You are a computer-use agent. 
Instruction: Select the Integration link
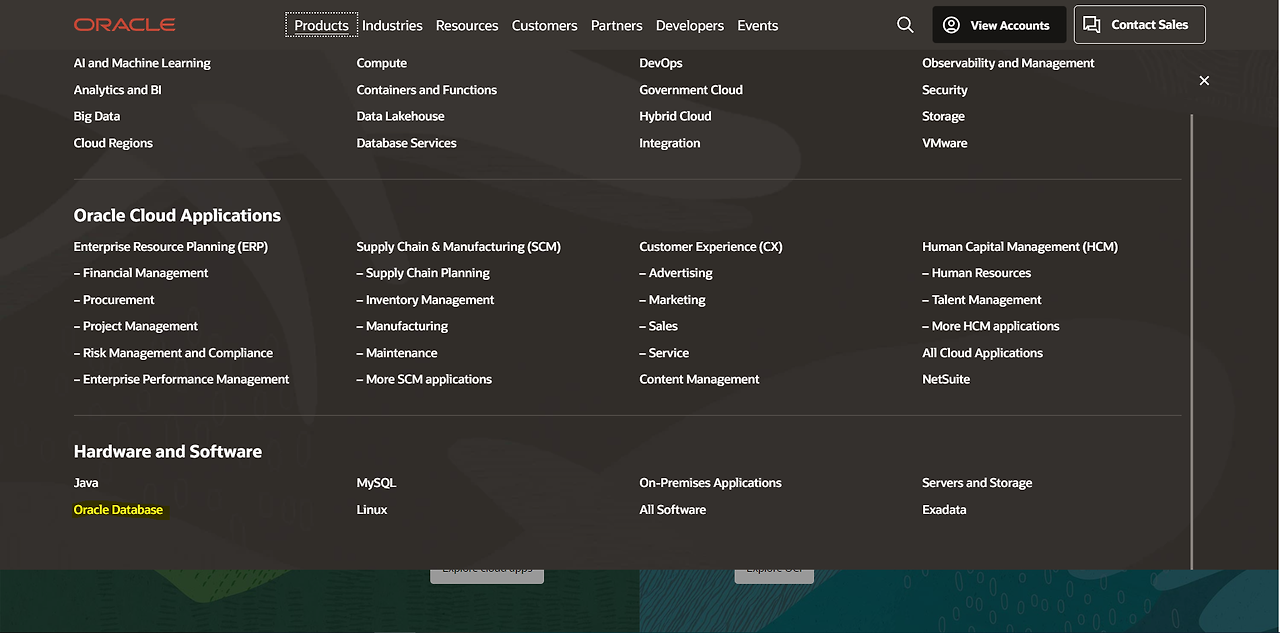[670, 143]
